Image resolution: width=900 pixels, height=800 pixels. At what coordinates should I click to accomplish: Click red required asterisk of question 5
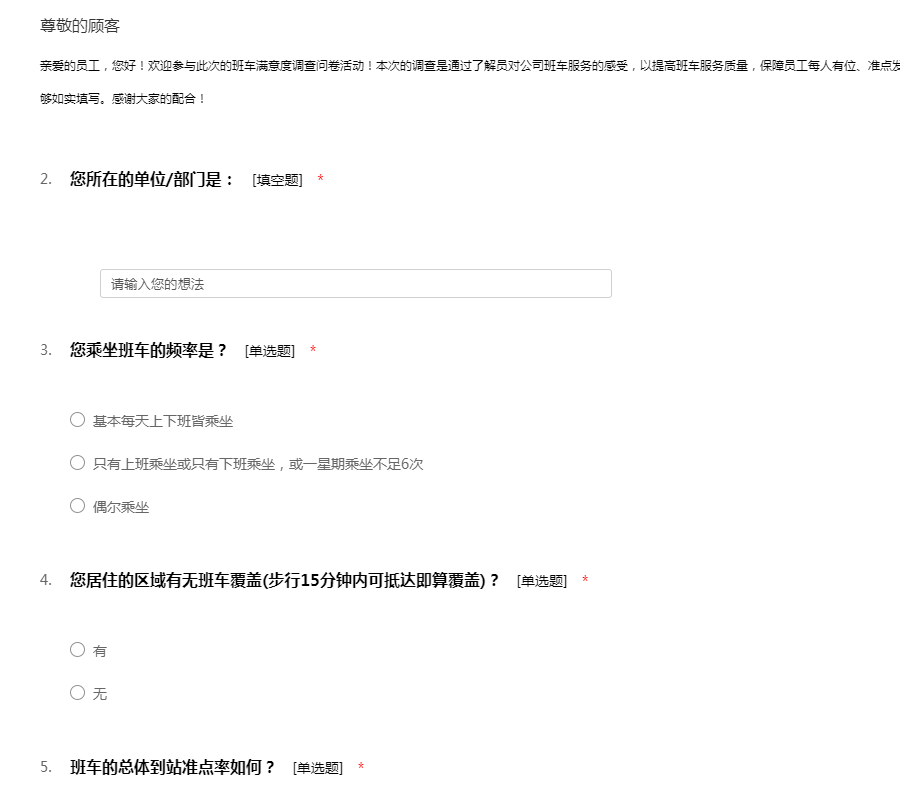(361, 768)
